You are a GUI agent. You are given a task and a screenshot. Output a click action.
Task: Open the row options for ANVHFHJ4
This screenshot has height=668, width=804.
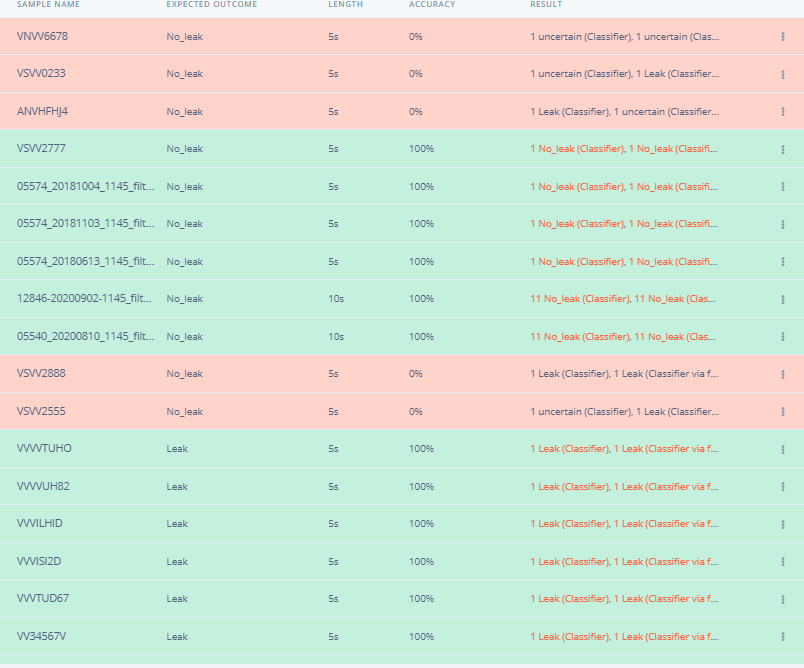pyautogui.click(x=782, y=112)
